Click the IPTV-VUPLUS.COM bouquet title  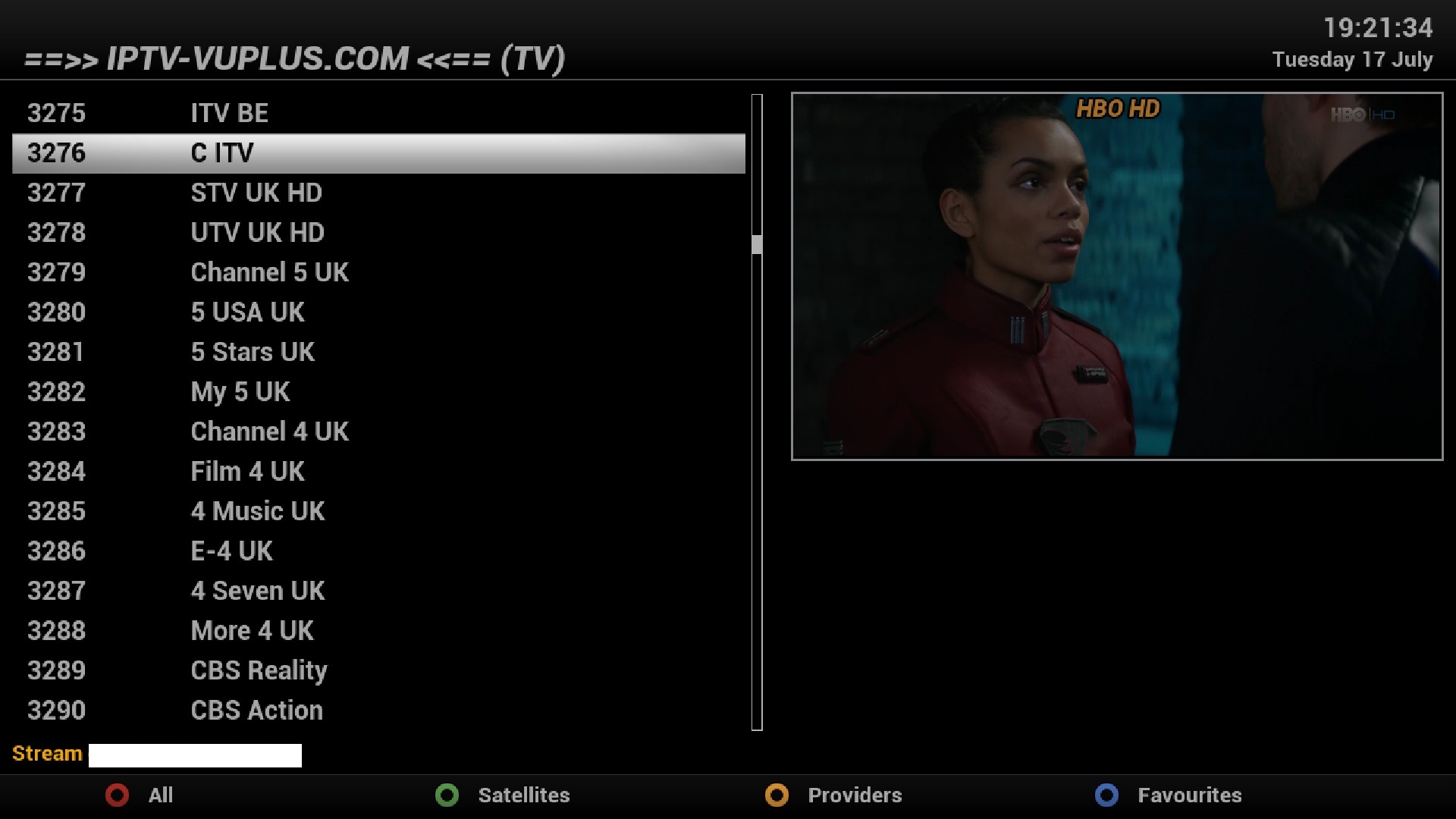(x=295, y=59)
